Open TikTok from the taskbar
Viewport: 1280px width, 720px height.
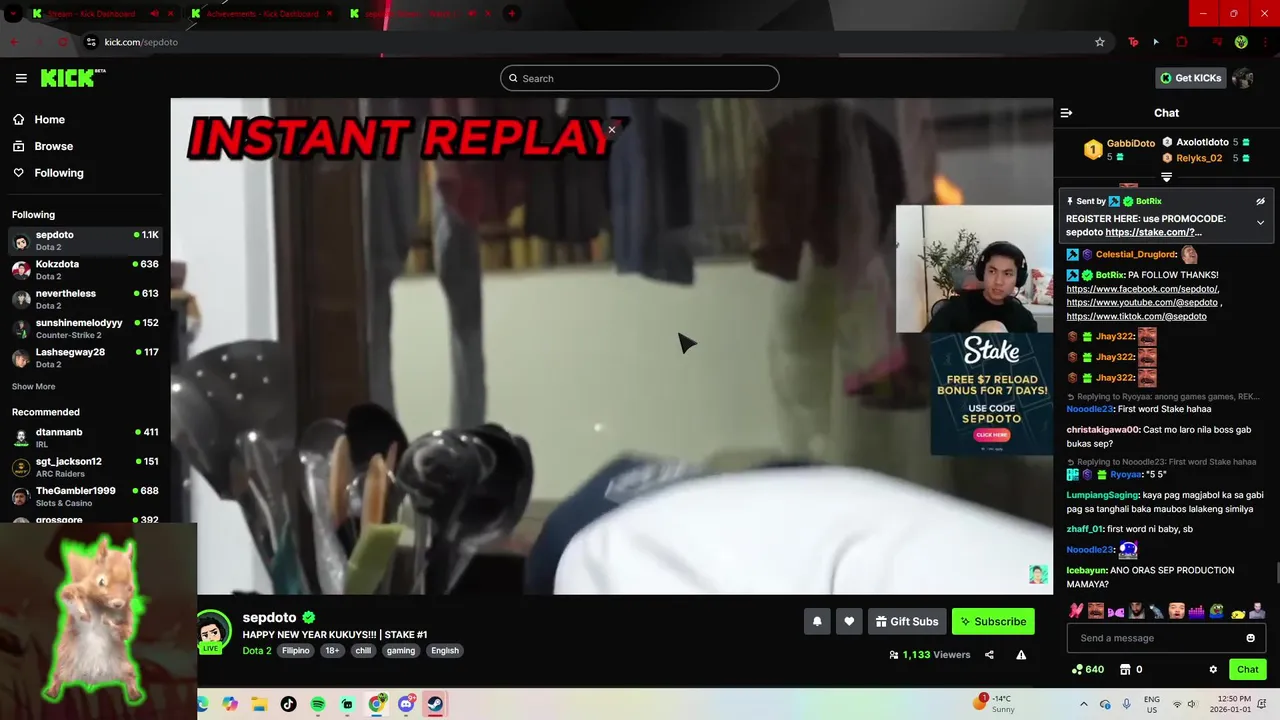click(x=289, y=704)
